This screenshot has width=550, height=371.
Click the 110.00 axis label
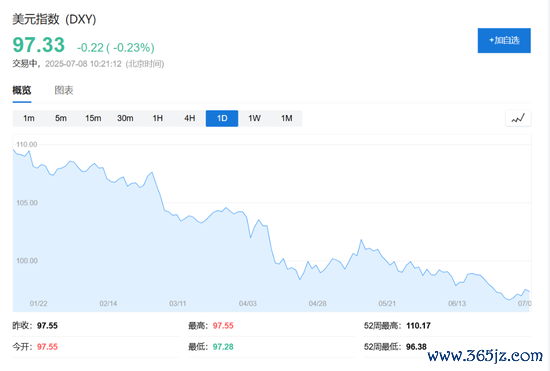(x=27, y=144)
